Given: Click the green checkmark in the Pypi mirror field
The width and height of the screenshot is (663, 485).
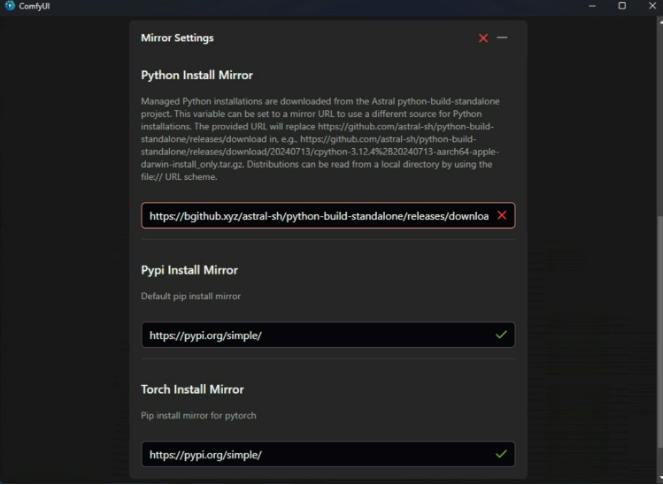Looking at the screenshot, I should pyautogui.click(x=501, y=335).
